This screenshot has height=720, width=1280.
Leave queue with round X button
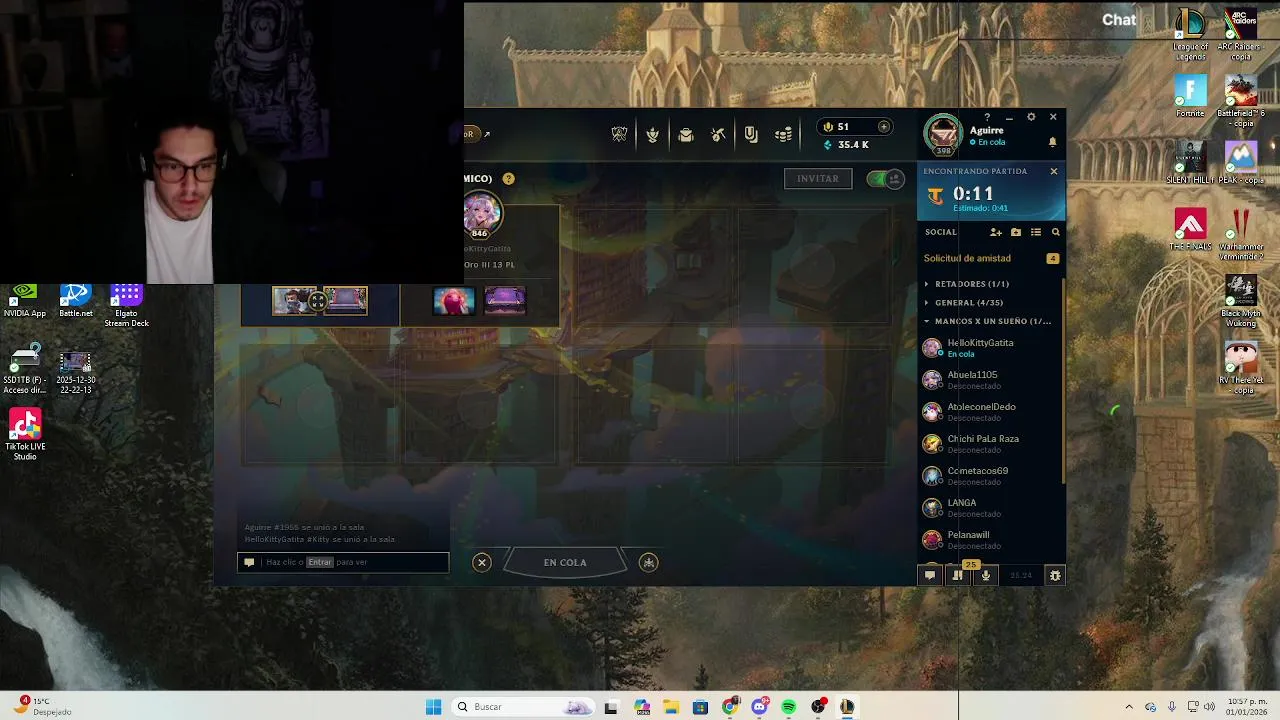482,563
